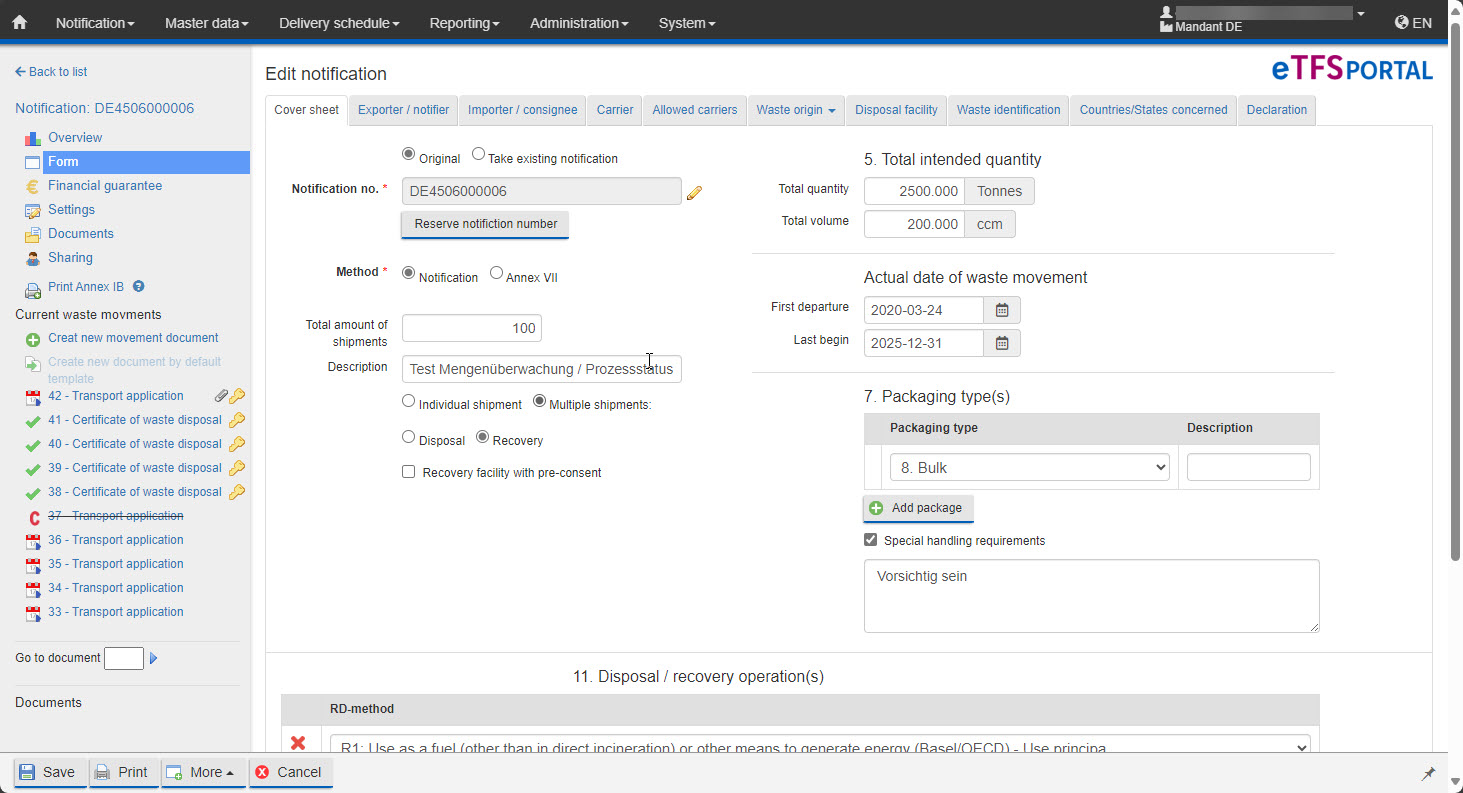Enable Recovery facility with pre-consent checkbox
This screenshot has height=793, width=1463.
coord(408,472)
